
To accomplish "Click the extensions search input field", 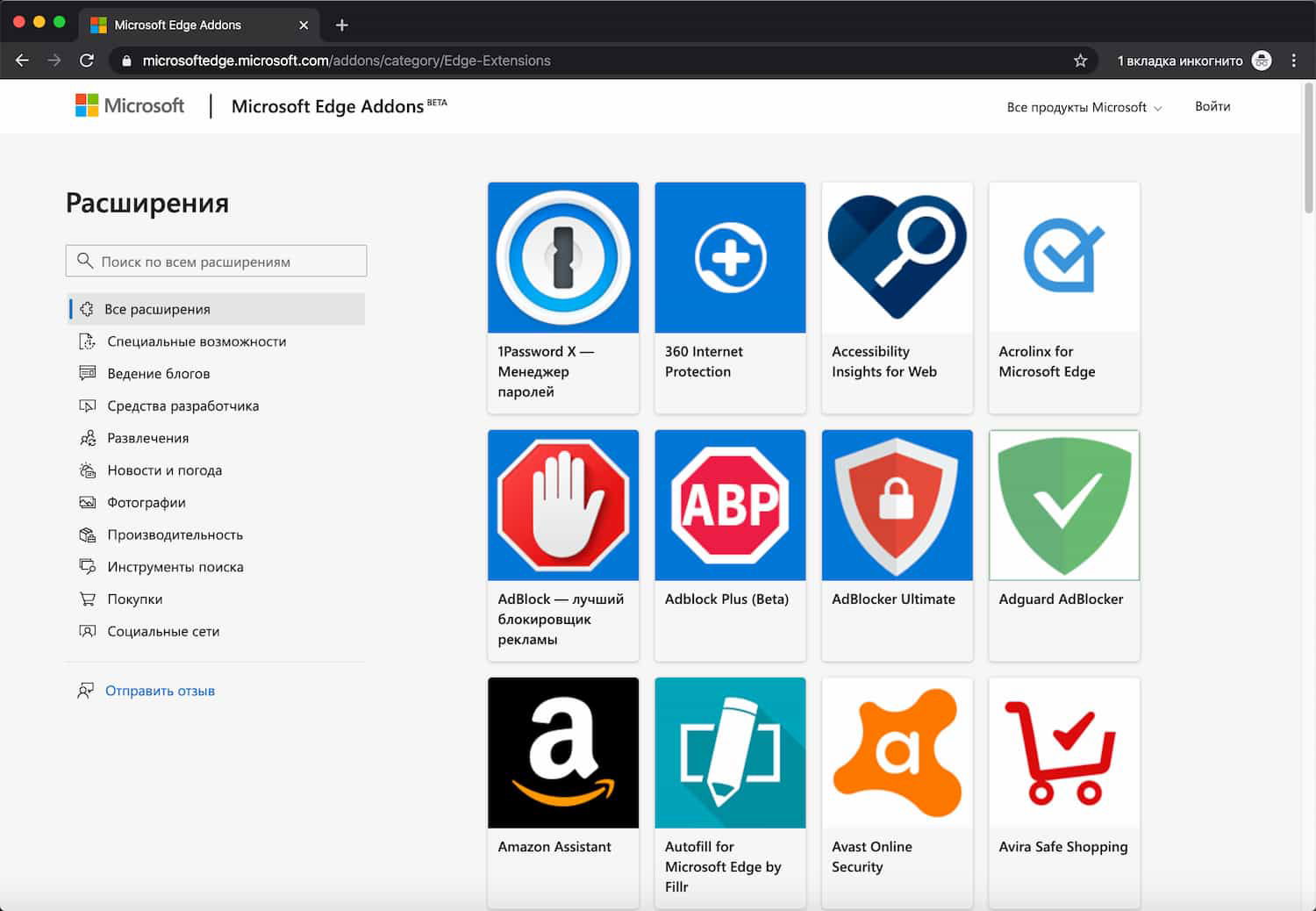I will tap(216, 261).
